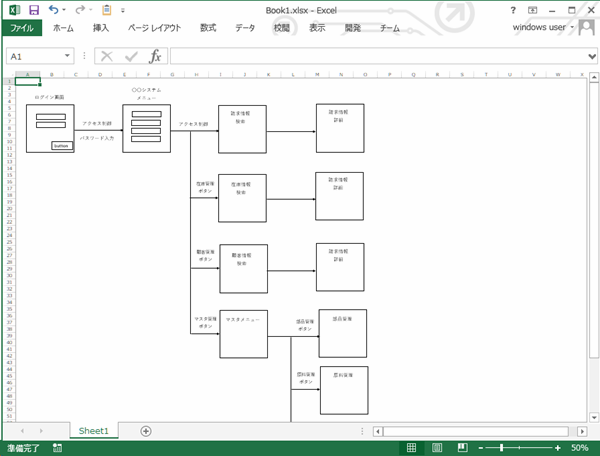Screen dimensions: 600x456
Task: Click the ログイン画面 shape box
Action: pyautogui.click(x=50, y=129)
